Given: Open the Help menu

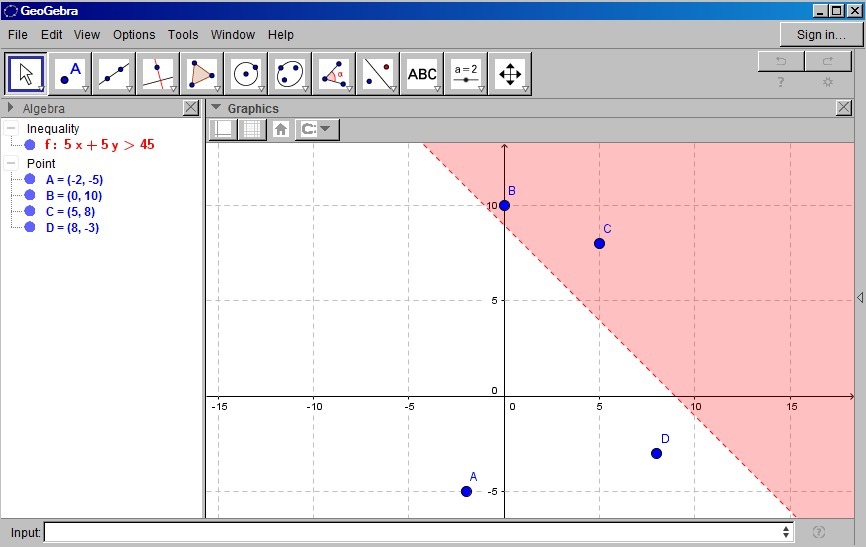Looking at the screenshot, I should 281,35.
